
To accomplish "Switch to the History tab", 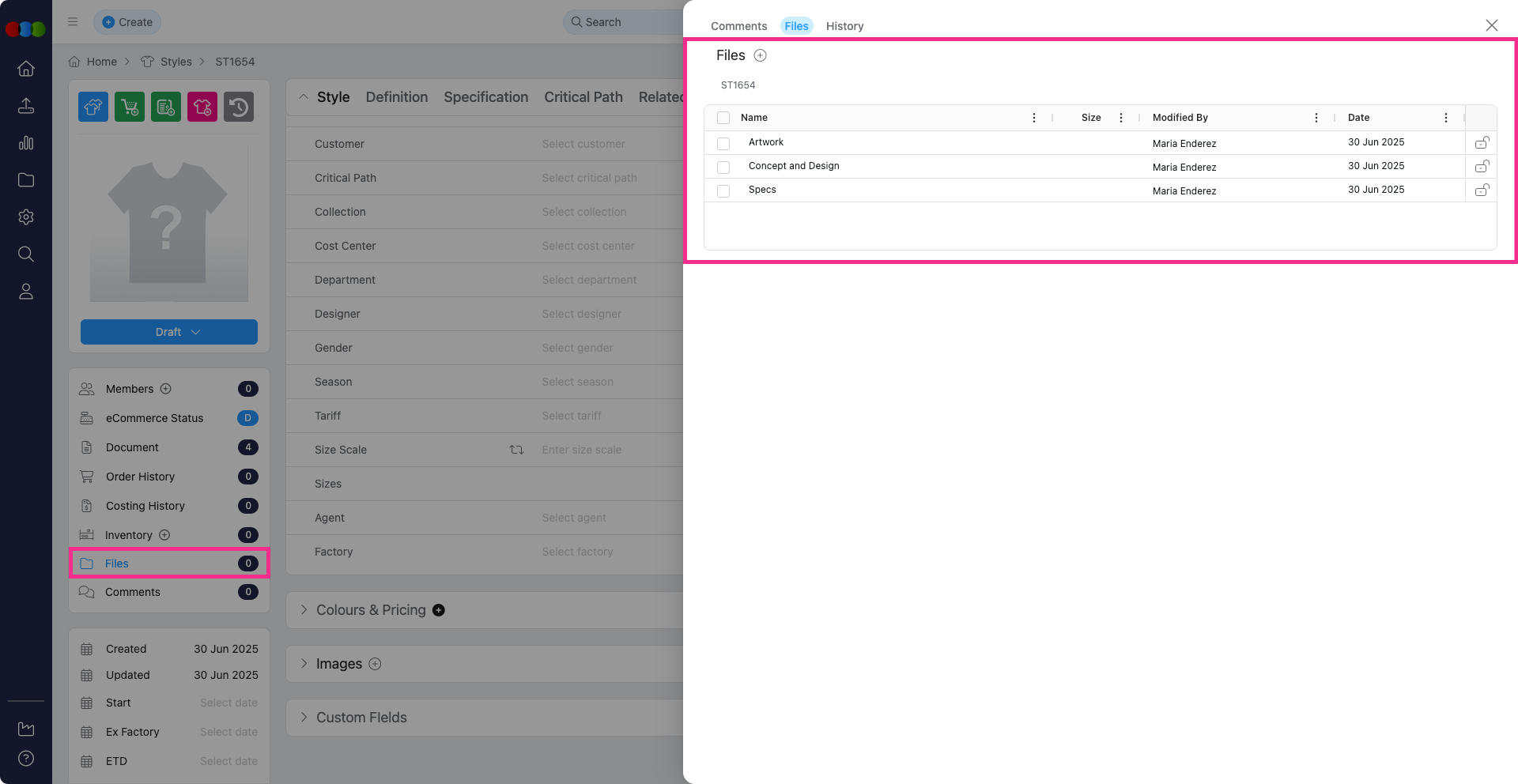I will 844,26.
